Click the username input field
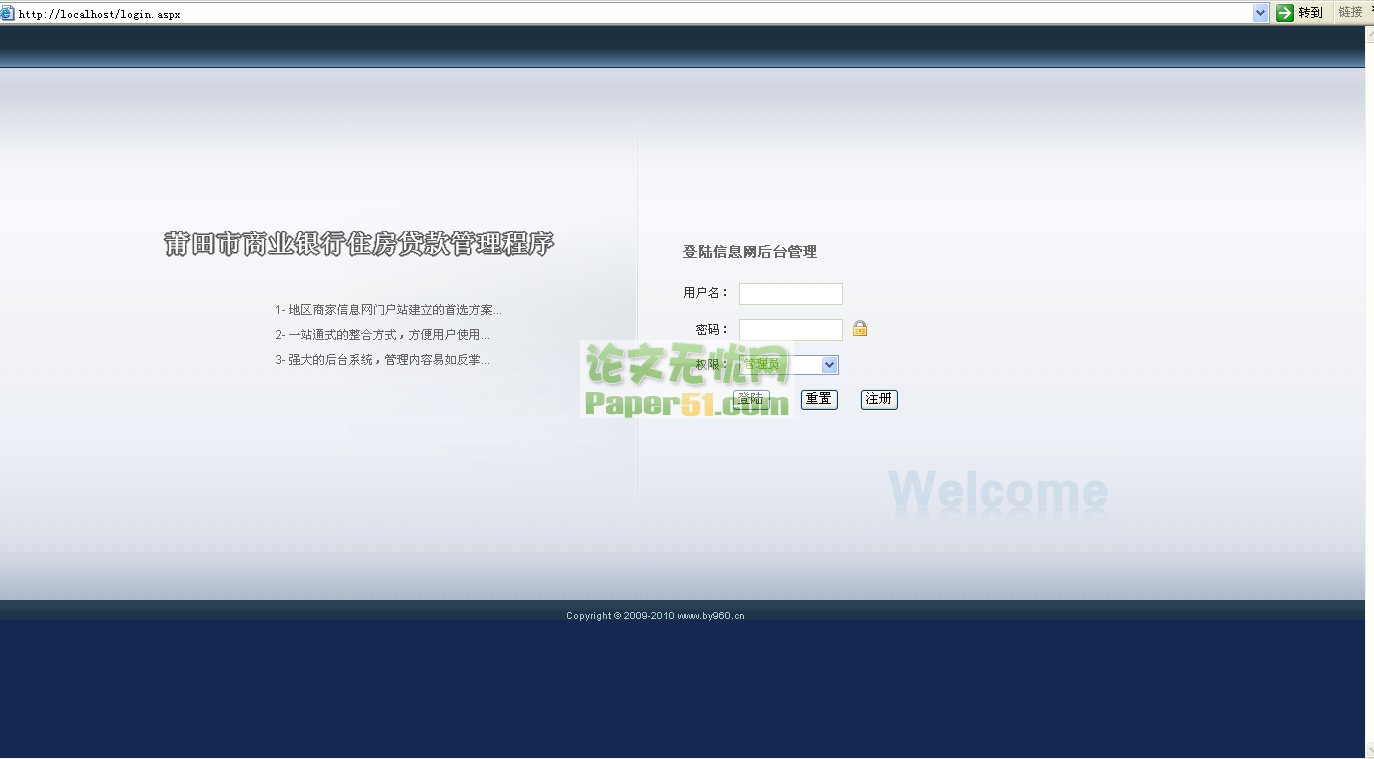Image resolution: width=1374 pixels, height=759 pixels. pyautogui.click(x=791, y=294)
